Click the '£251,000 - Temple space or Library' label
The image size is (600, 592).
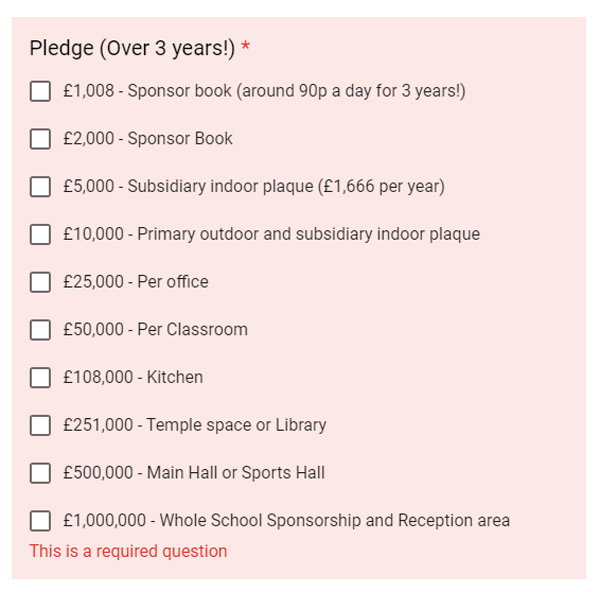(195, 425)
